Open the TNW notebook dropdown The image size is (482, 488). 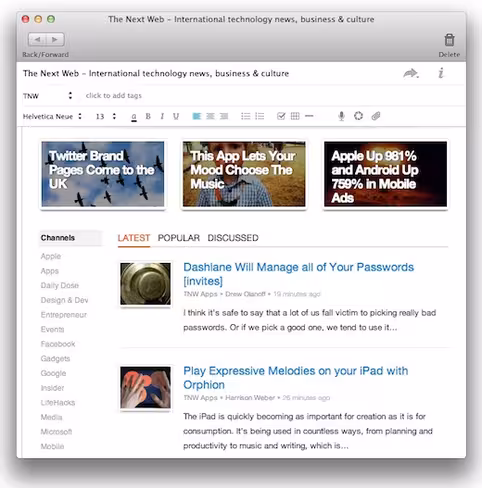pos(48,96)
